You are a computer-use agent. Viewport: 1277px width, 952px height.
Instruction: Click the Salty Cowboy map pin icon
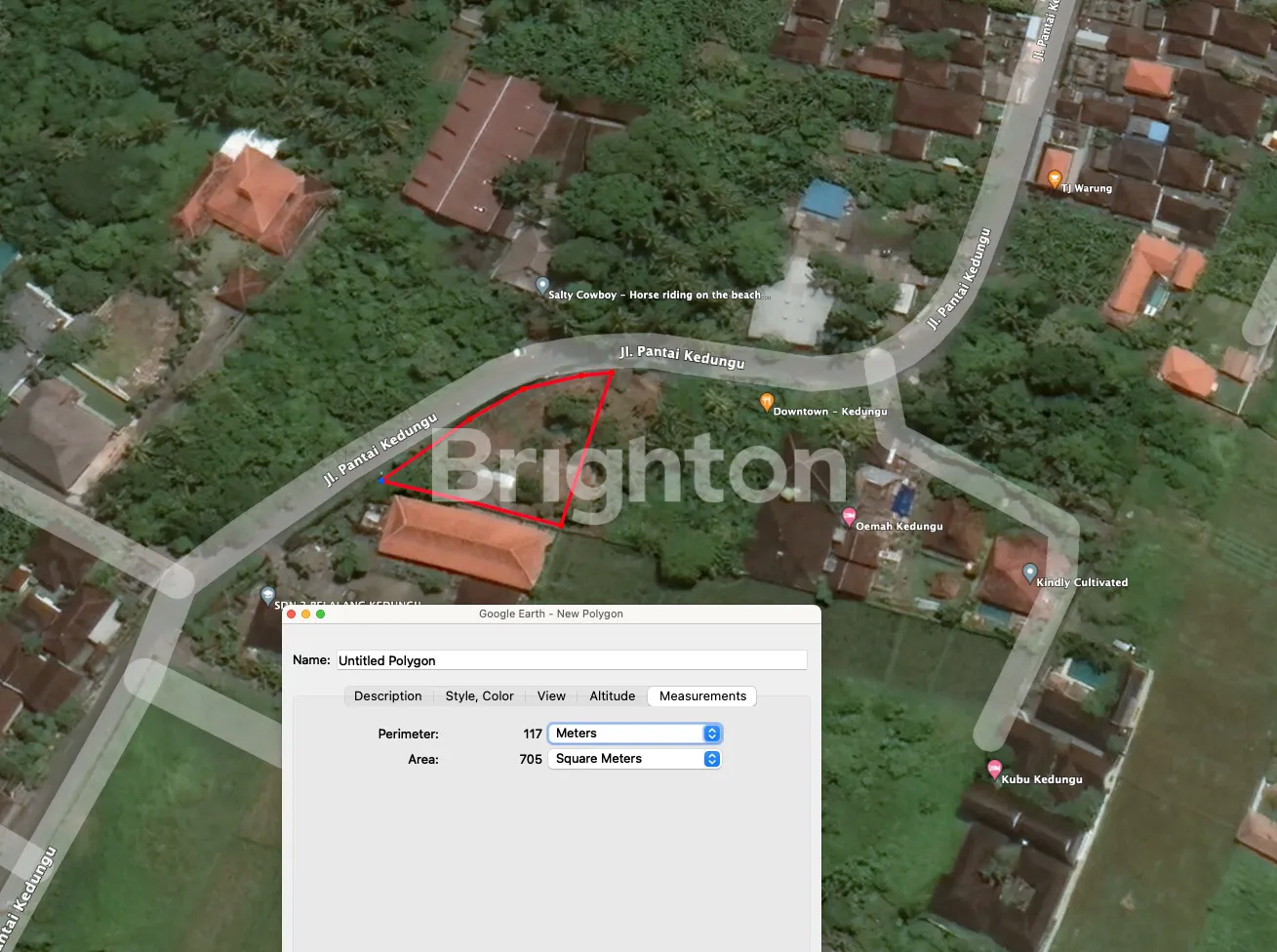[x=542, y=286]
